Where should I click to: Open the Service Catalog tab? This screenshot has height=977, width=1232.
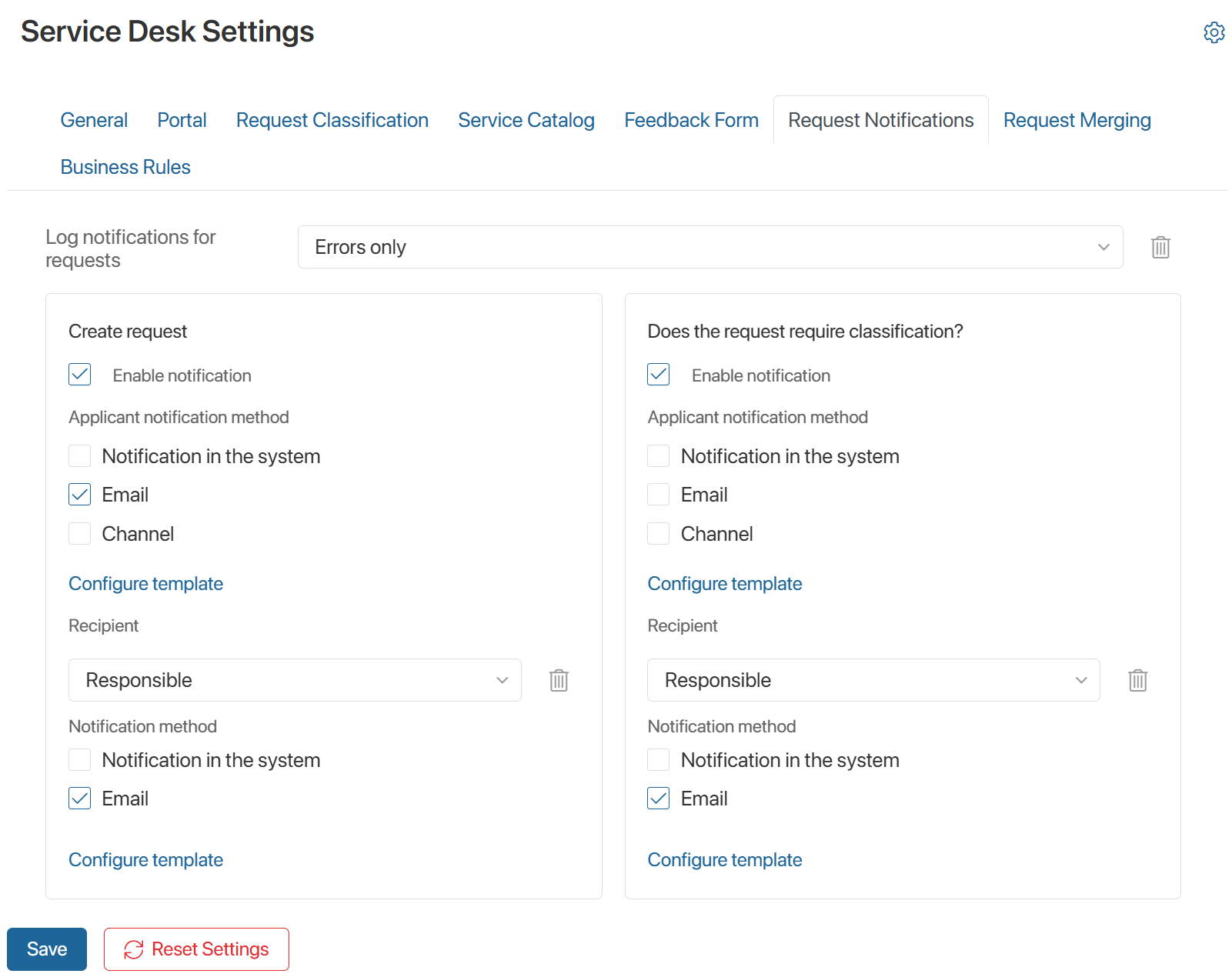tap(526, 120)
